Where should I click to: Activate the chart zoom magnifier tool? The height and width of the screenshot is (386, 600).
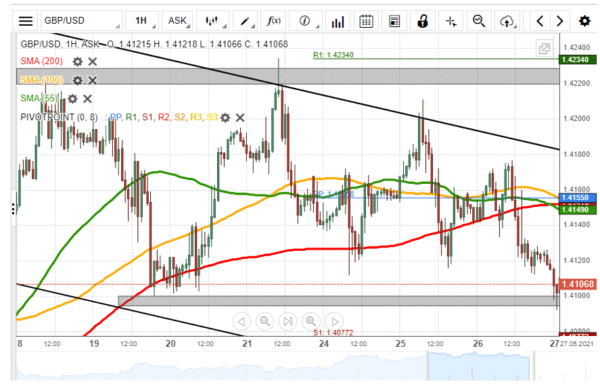[479, 21]
